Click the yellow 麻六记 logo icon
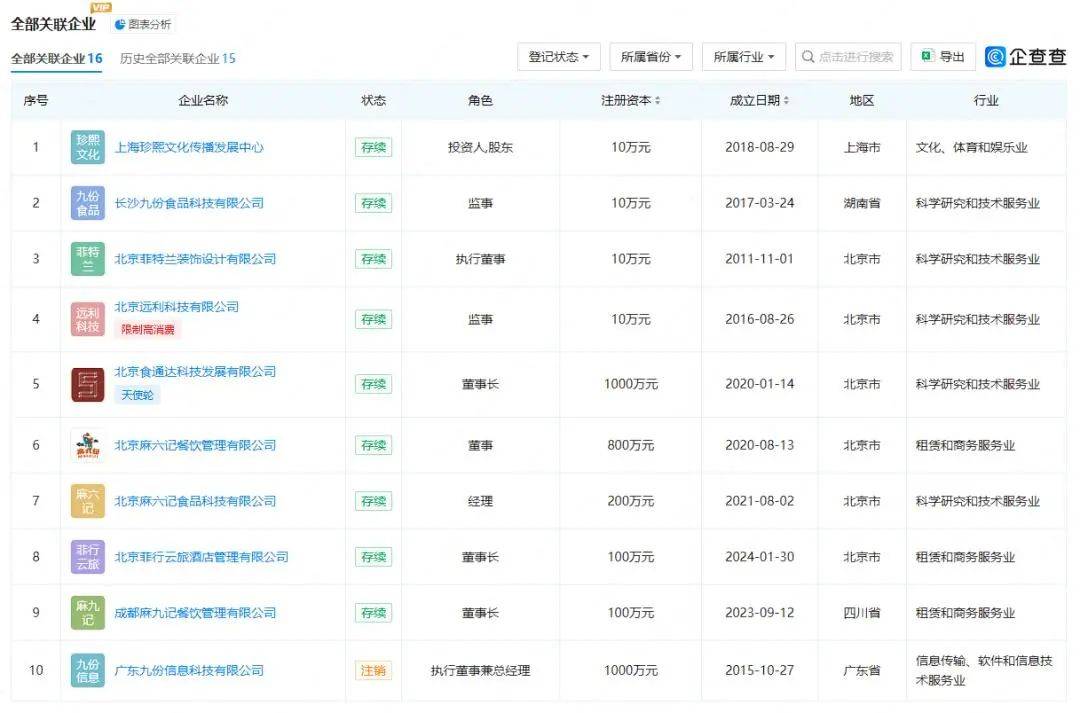Screen dimensions: 1080x713 coord(87,502)
